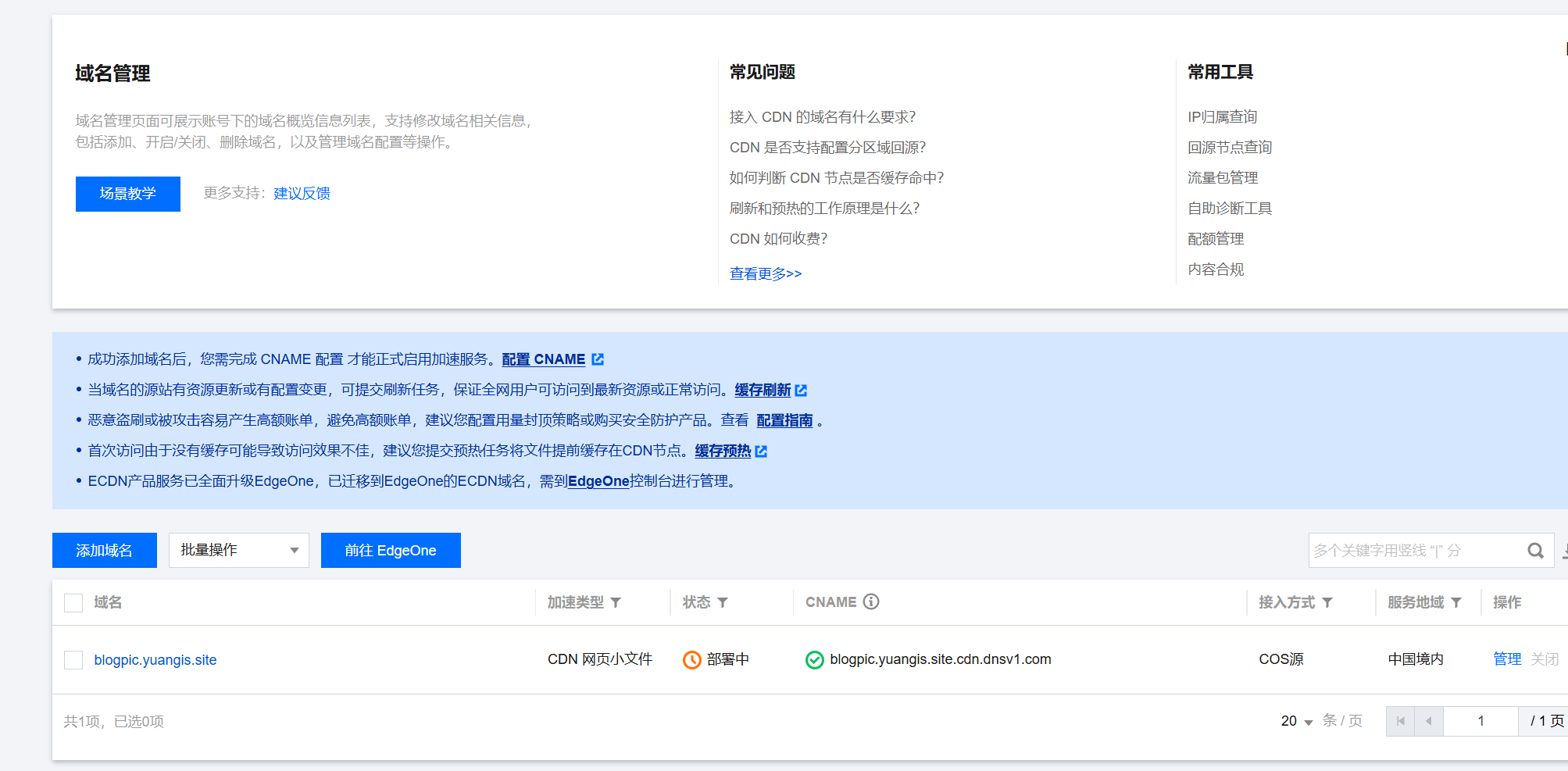1568x771 pixels.
Task: Click the 前往 EdgeOne button
Action: pos(391,551)
